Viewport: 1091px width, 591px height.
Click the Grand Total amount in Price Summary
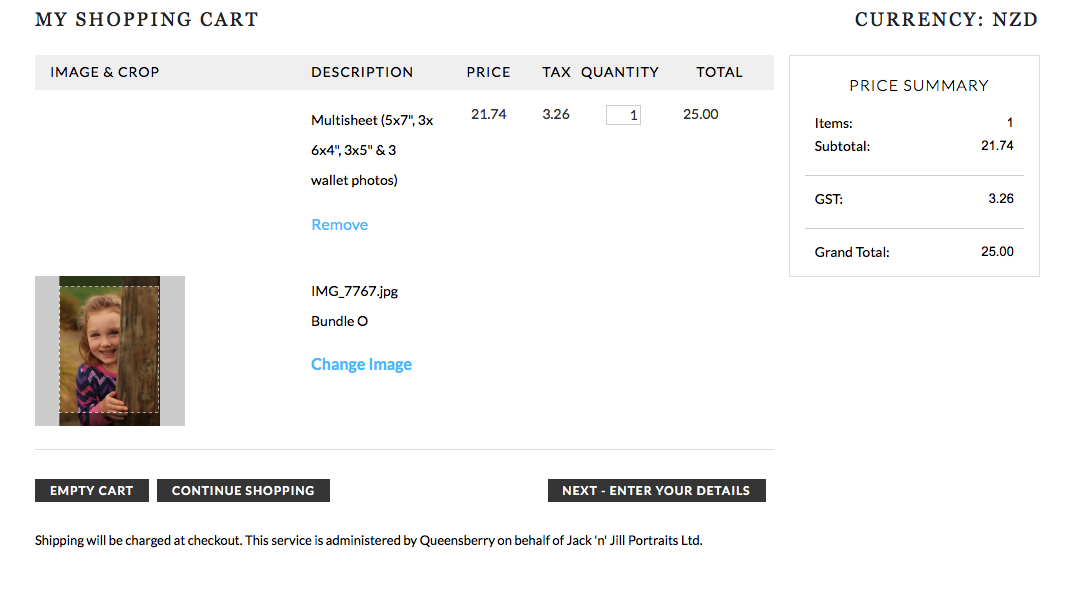coord(997,252)
